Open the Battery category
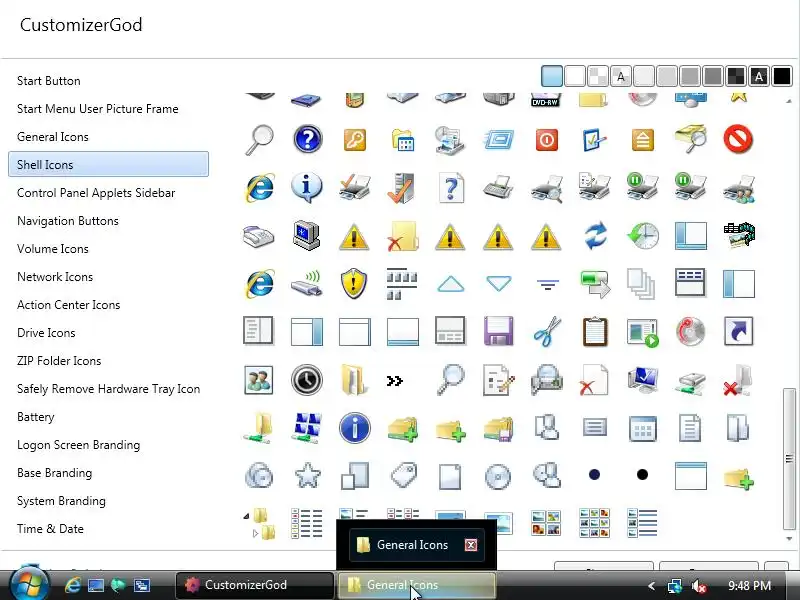The height and width of the screenshot is (600, 800). (x=35, y=417)
